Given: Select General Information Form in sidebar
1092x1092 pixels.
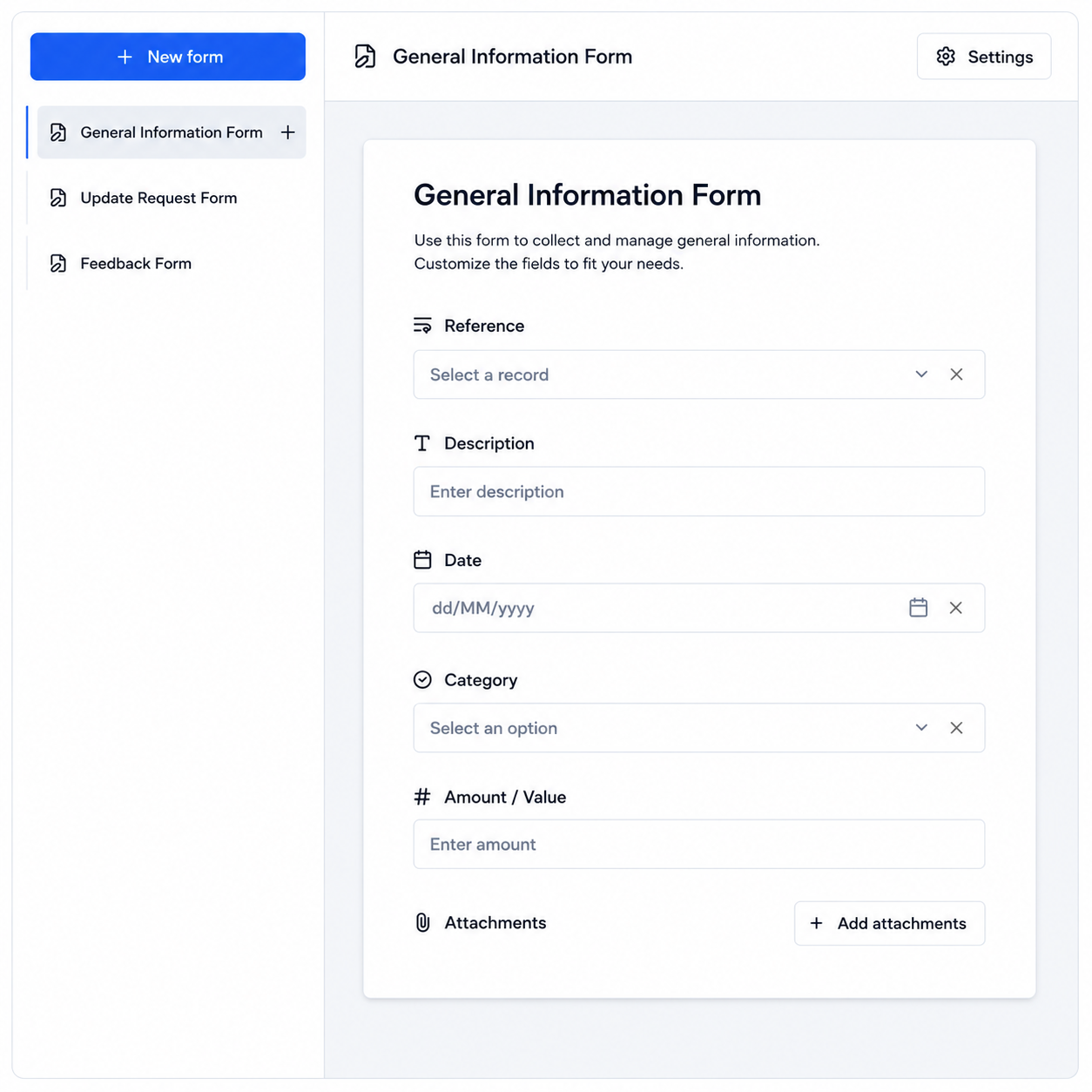Looking at the screenshot, I should [172, 132].
